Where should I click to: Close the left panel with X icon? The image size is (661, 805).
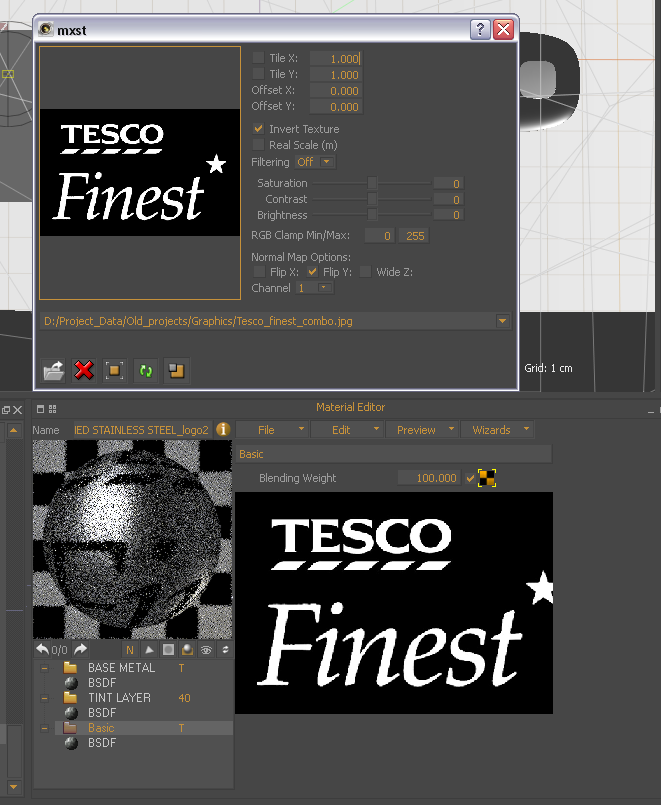tap(18, 410)
